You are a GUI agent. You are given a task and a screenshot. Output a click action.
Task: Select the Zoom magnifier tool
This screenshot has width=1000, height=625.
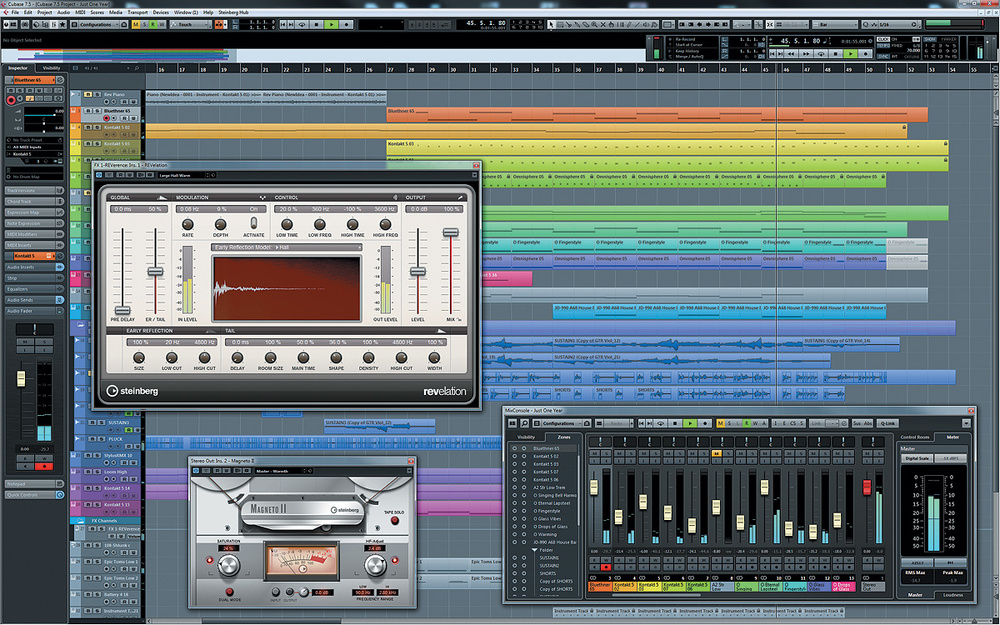[594, 24]
